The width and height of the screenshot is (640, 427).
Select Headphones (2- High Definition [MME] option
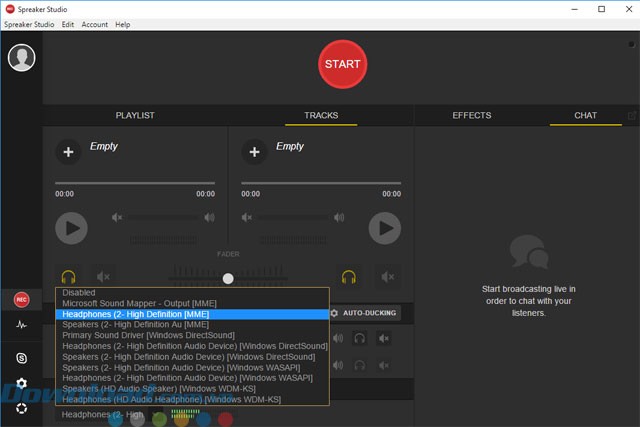135,313
